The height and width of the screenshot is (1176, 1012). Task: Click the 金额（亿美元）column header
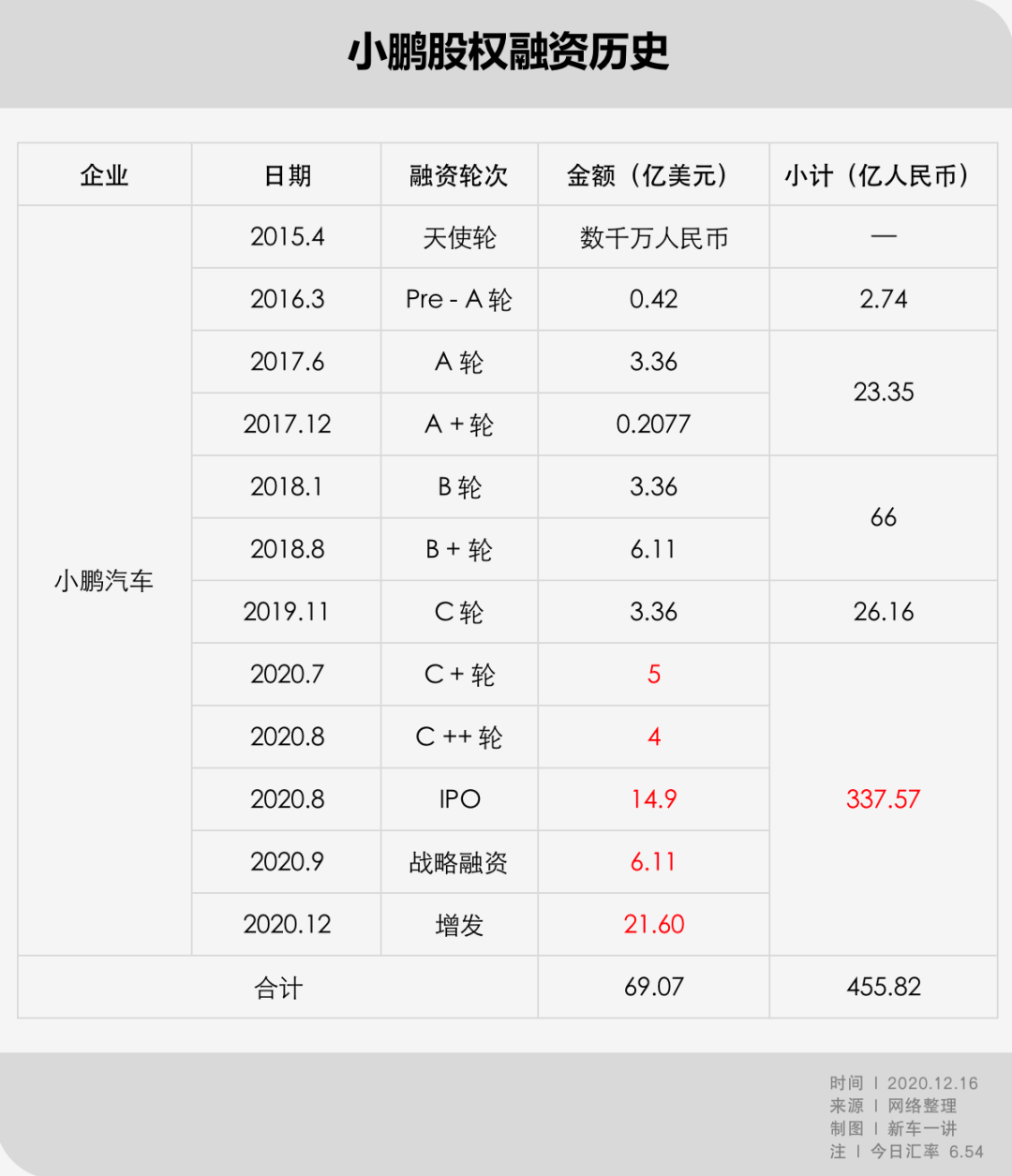(x=653, y=175)
